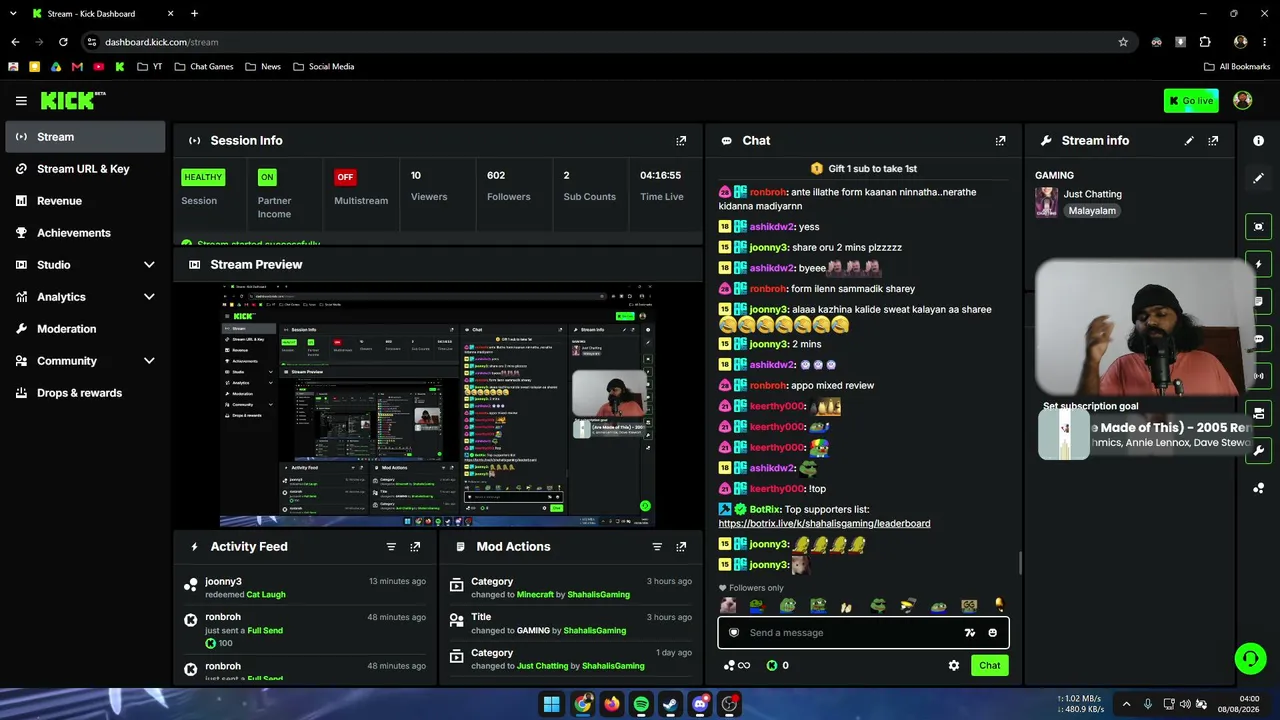Click the pencil icon in right toolbar
1280x720 pixels.
pos(1258,178)
